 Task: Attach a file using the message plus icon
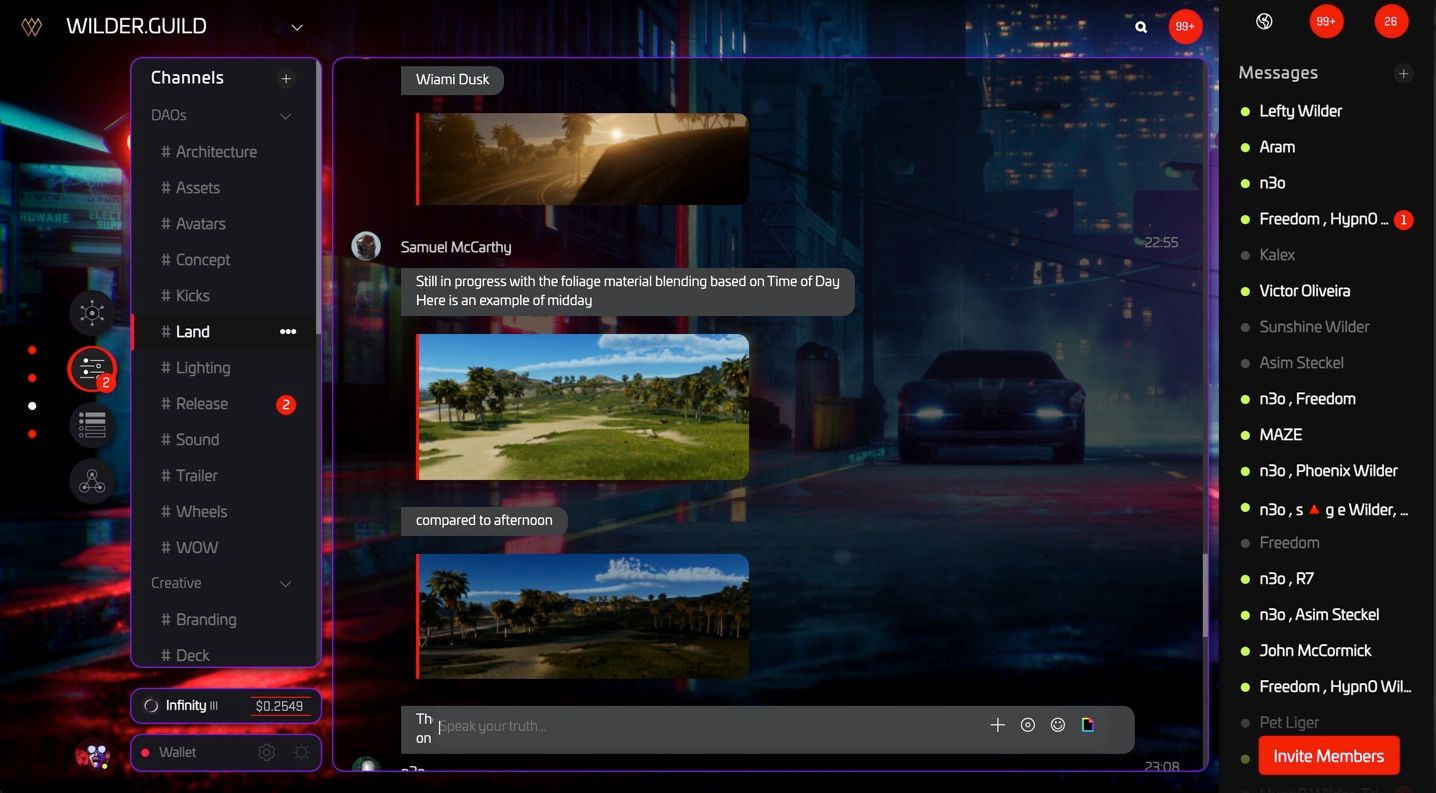[x=997, y=725]
